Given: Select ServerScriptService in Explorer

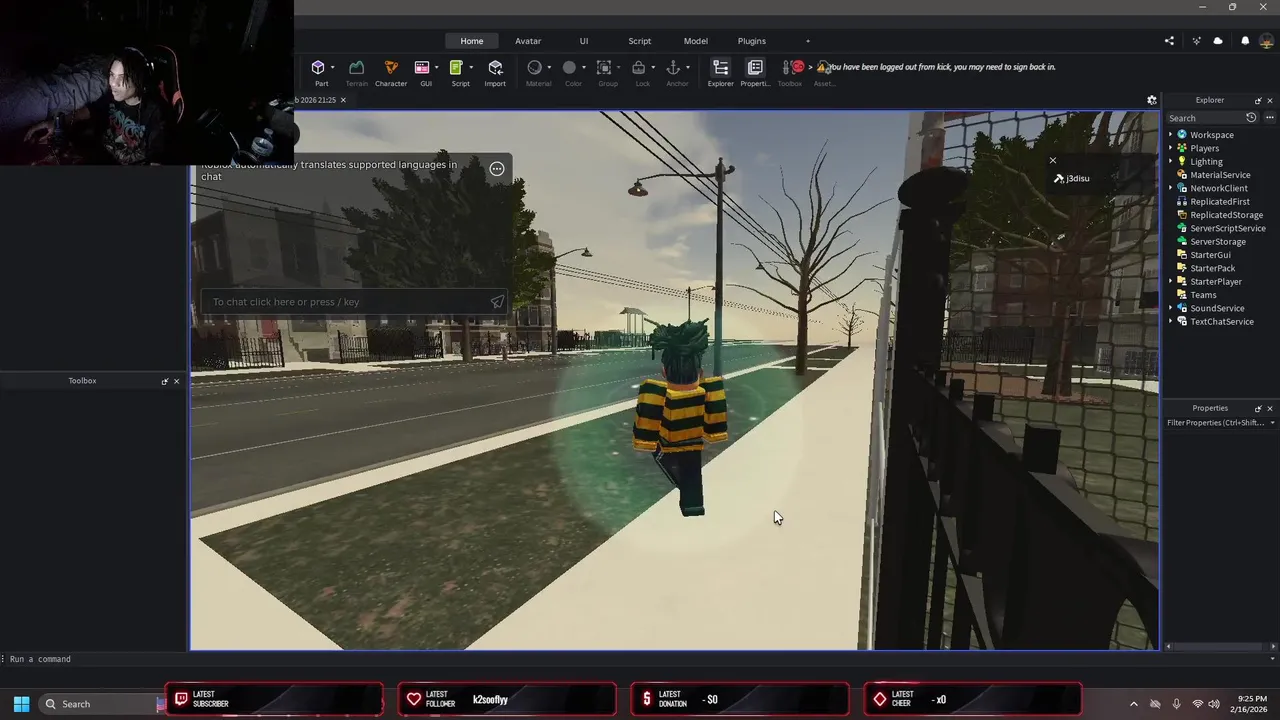Looking at the screenshot, I should coord(1227,228).
